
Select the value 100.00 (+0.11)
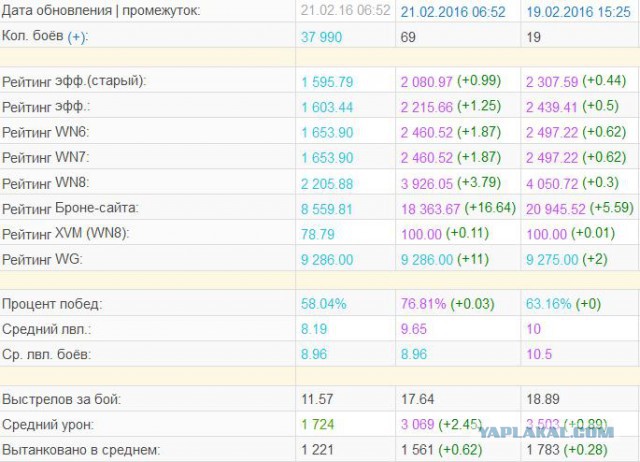[x=444, y=234]
